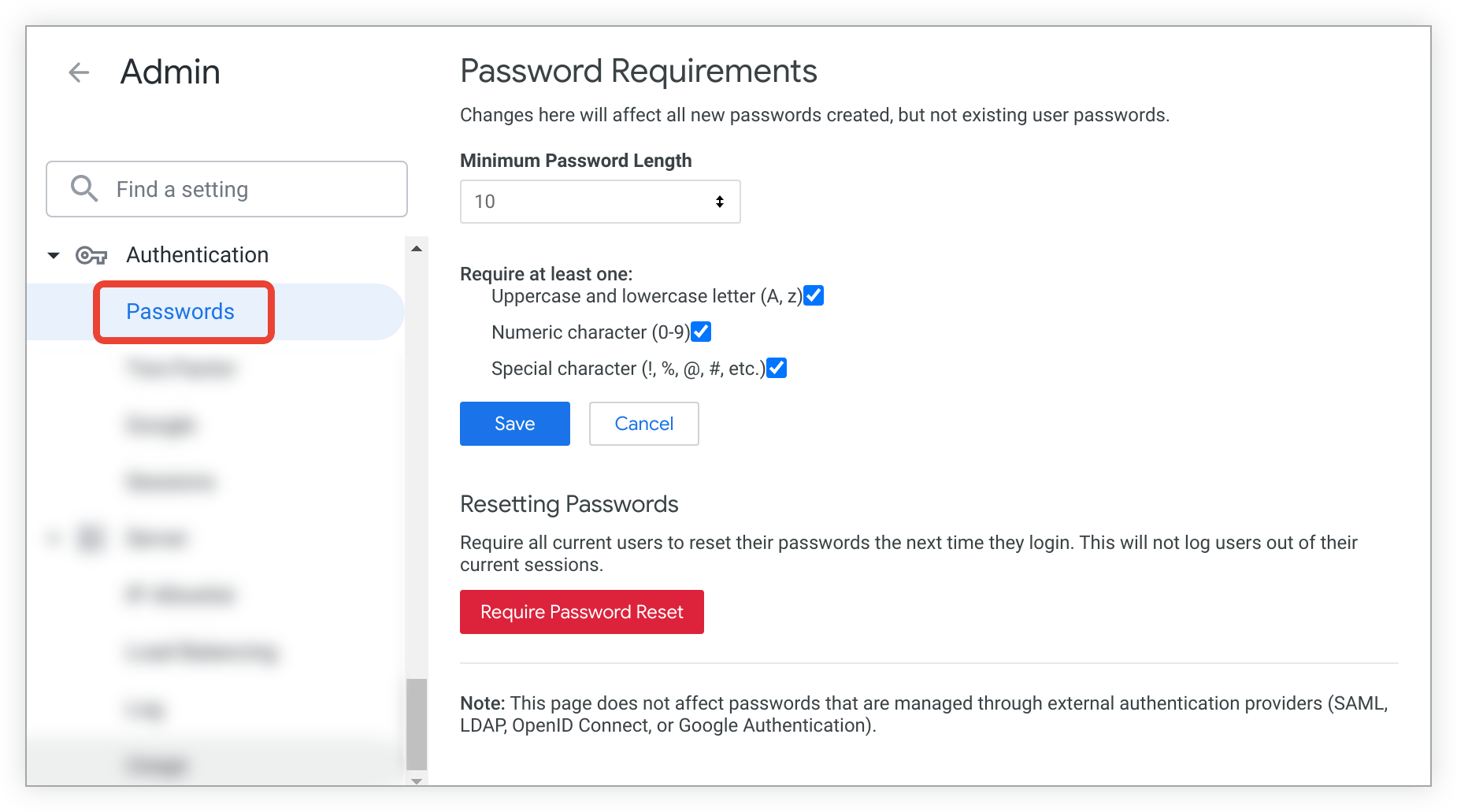Select the Passwords menu item
Viewport: 1457px width, 812px height.
pyautogui.click(x=180, y=312)
